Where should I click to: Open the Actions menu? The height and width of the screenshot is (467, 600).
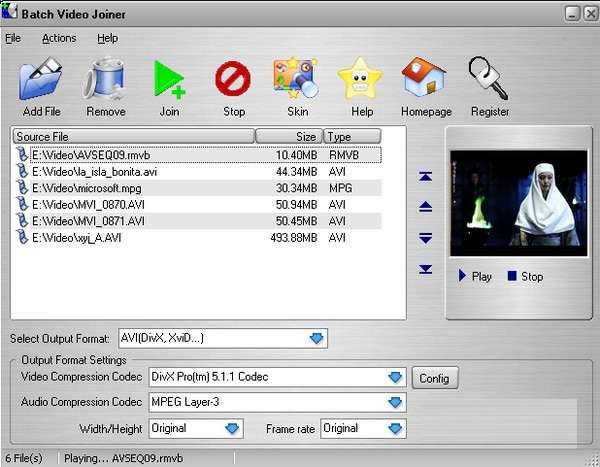click(x=59, y=38)
